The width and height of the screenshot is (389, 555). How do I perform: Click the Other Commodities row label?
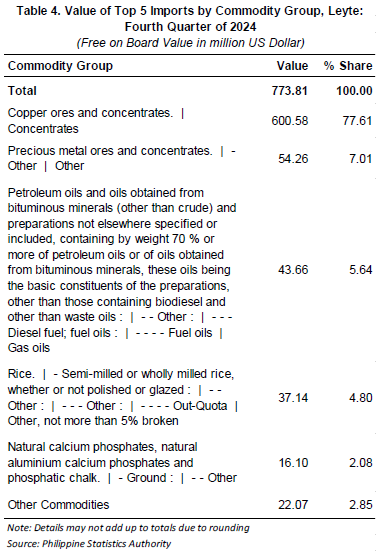[x=58, y=505]
